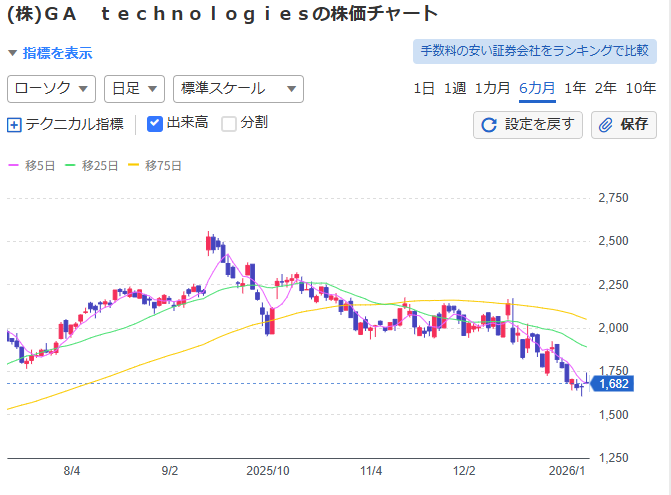Viewport: 671px width, 495px height.
Task: Click the purple 移5日 legend marker
Action: coord(14,165)
